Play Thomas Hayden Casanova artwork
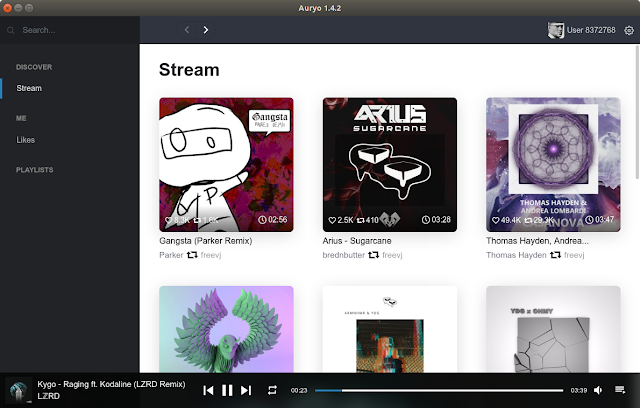This screenshot has width=640, height=408. 553,164
